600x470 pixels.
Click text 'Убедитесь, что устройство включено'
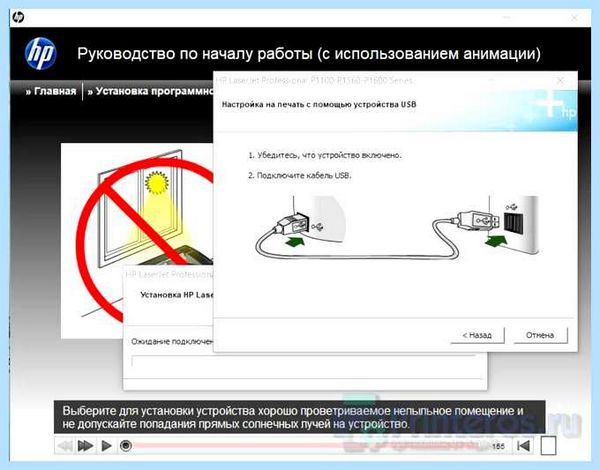329,155
